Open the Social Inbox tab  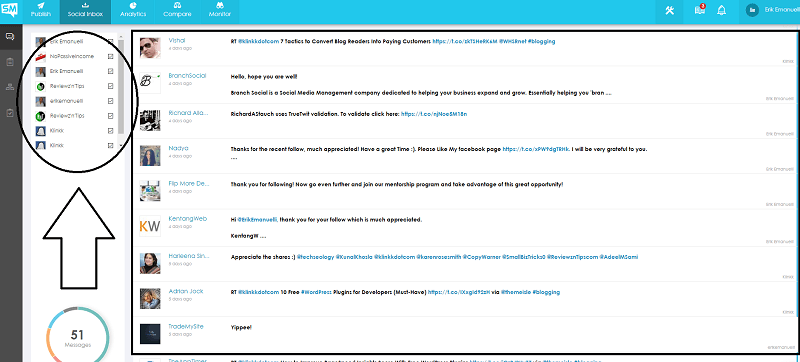pyautogui.click(x=85, y=11)
